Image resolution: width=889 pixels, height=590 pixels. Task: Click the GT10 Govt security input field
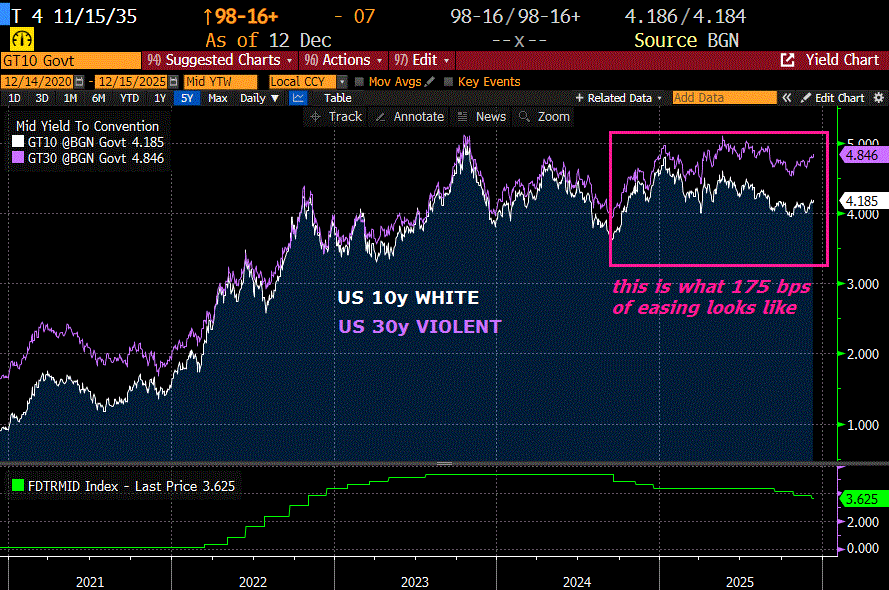70,60
